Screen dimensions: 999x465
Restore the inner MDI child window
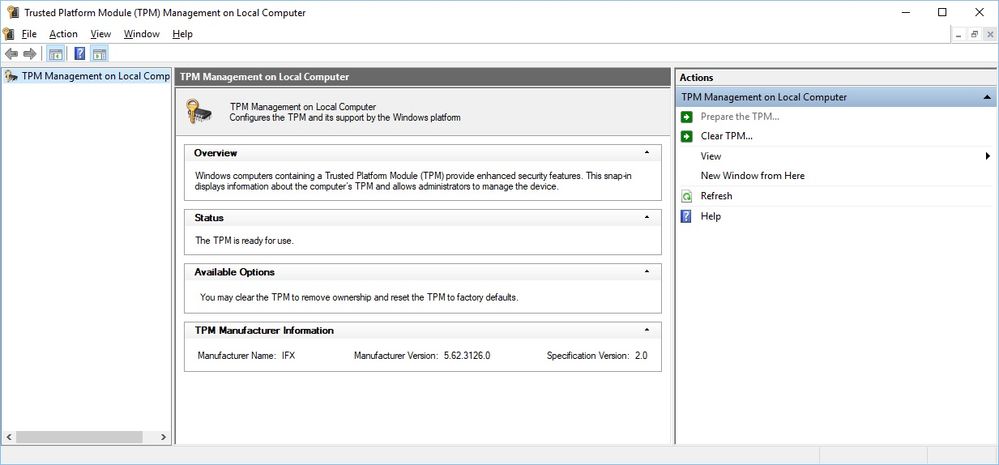tap(975, 35)
